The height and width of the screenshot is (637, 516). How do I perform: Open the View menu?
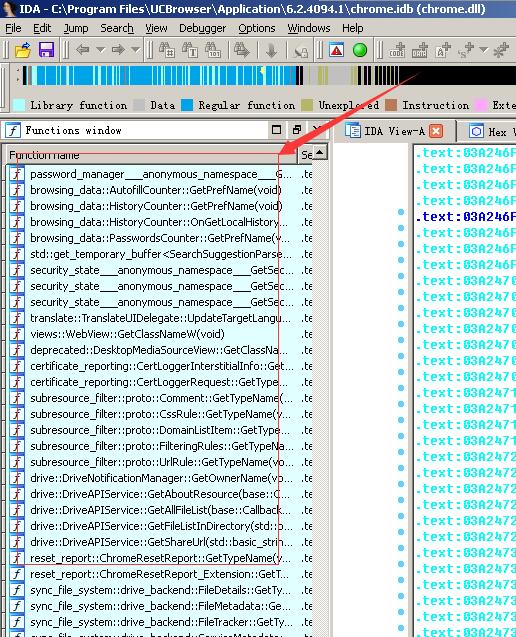pos(156,28)
